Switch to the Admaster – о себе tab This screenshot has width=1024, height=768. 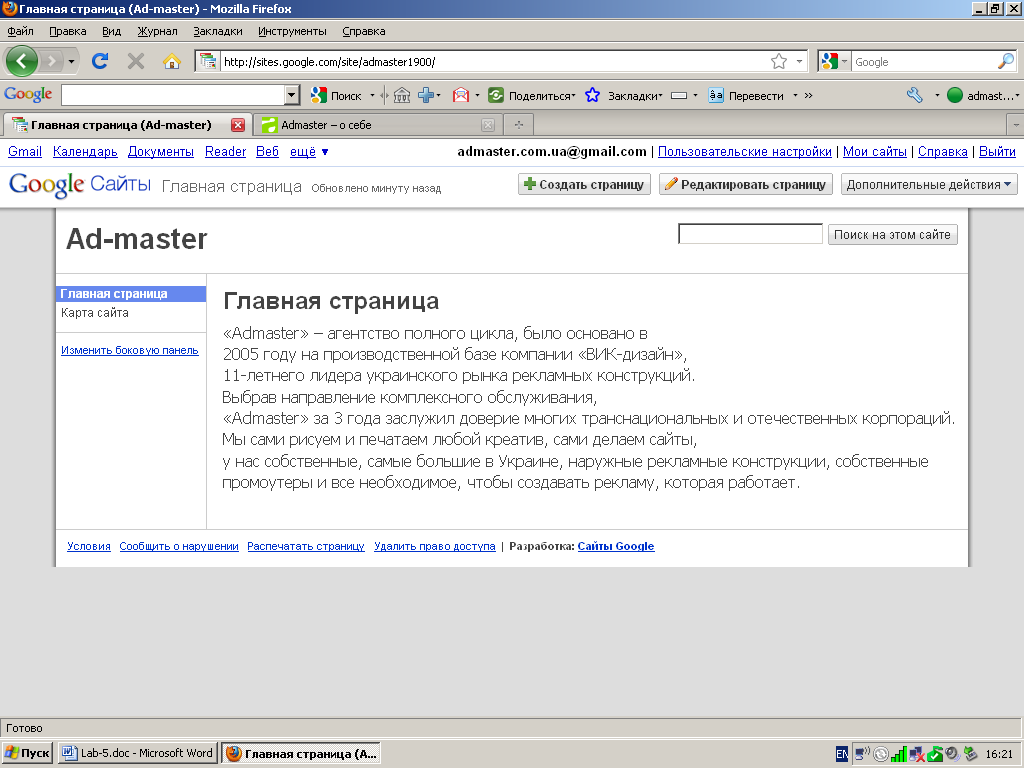point(376,125)
